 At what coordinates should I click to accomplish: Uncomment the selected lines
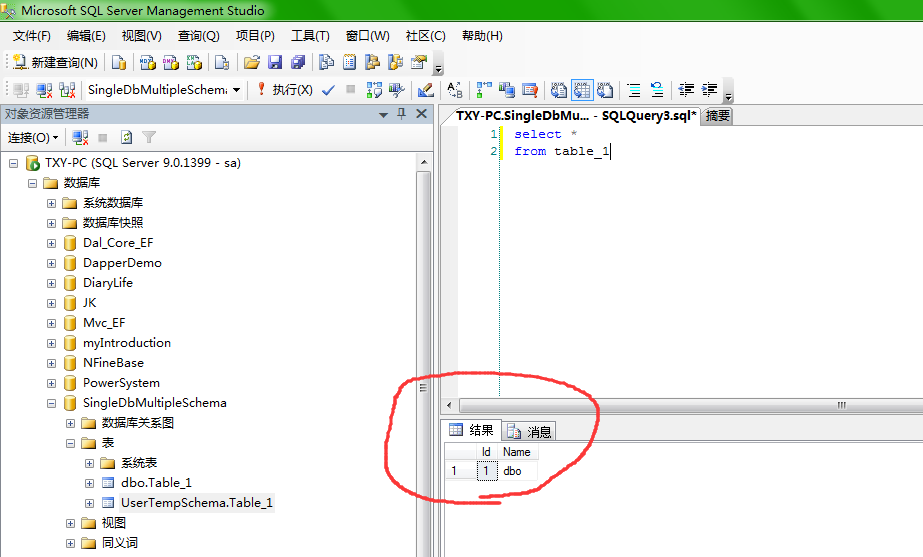pos(657,90)
